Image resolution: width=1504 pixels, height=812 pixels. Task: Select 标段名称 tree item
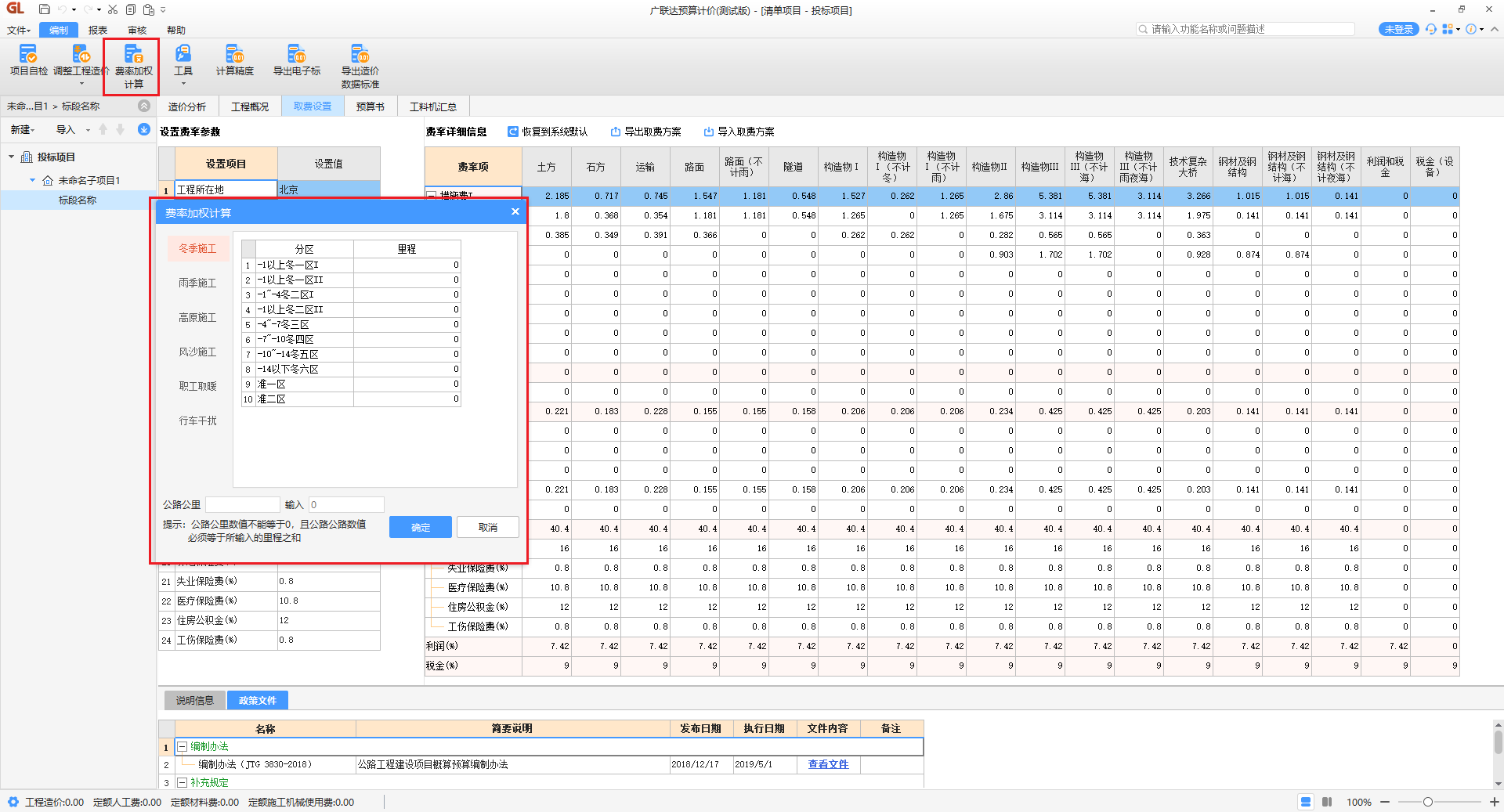point(78,200)
